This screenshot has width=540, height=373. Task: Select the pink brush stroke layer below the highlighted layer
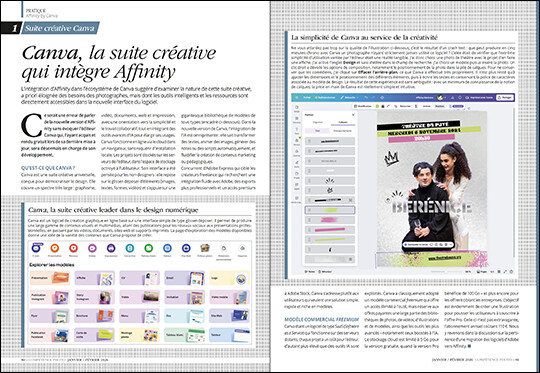330,220
